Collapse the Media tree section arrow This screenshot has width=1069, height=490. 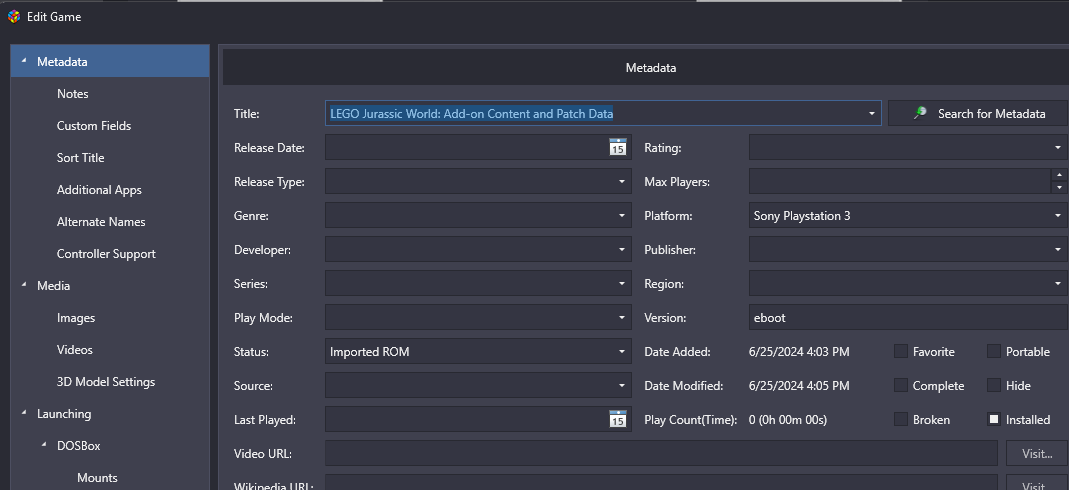click(x=24, y=285)
